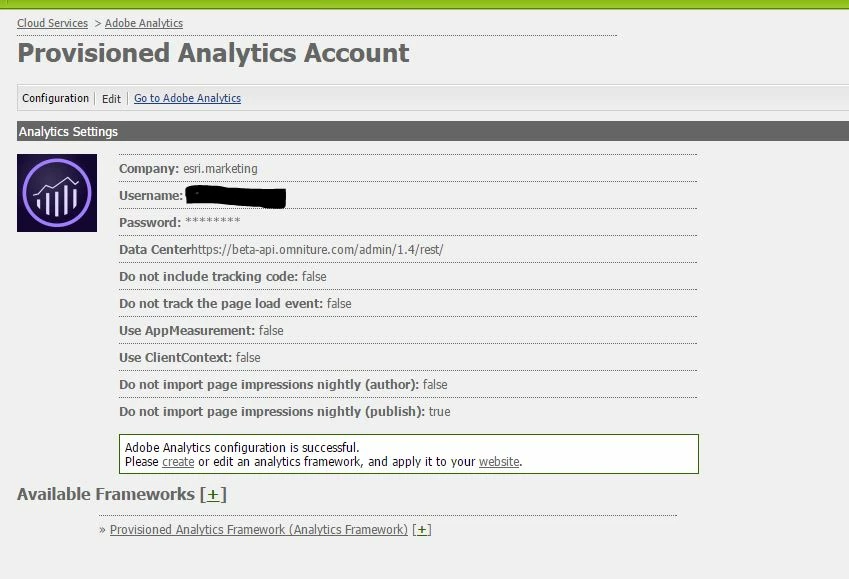
Task: Open the Adobe Analytics breadcrumb link
Action: [x=143, y=23]
